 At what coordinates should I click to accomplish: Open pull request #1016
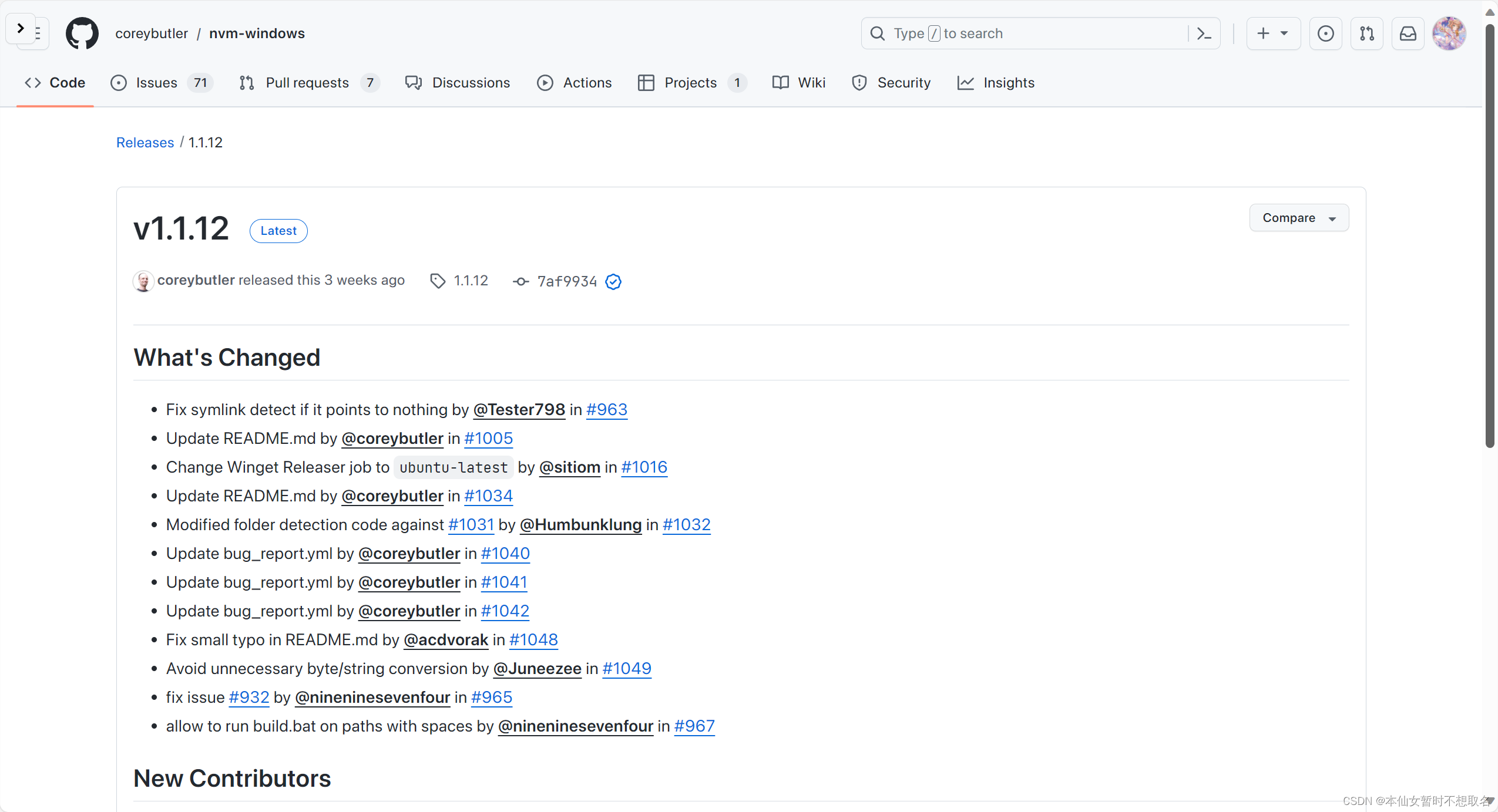pos(644,467)
